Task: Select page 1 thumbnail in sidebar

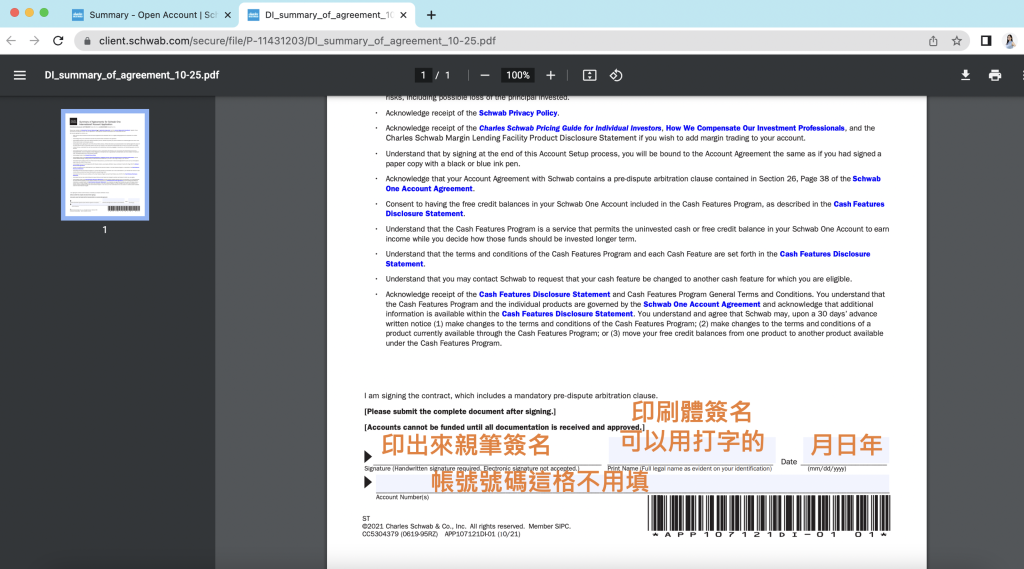Action: tap(104, 165)
